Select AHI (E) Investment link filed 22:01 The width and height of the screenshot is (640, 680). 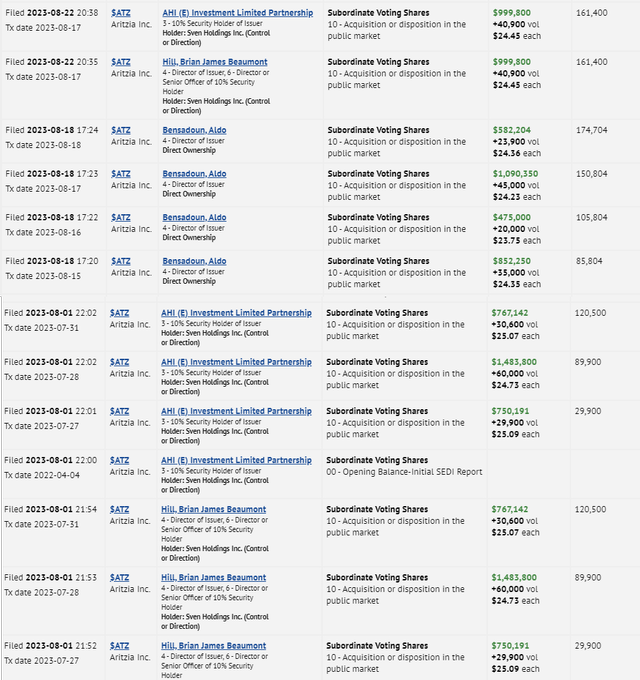[237, 411]
